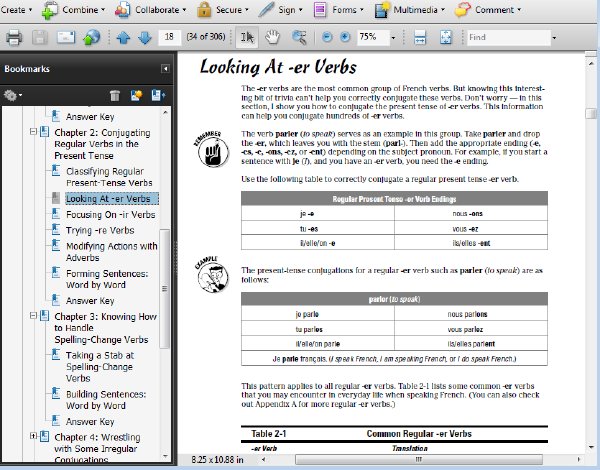Go to previous page with up arrow
Viewport: 600px width, 470px height.
123,37
